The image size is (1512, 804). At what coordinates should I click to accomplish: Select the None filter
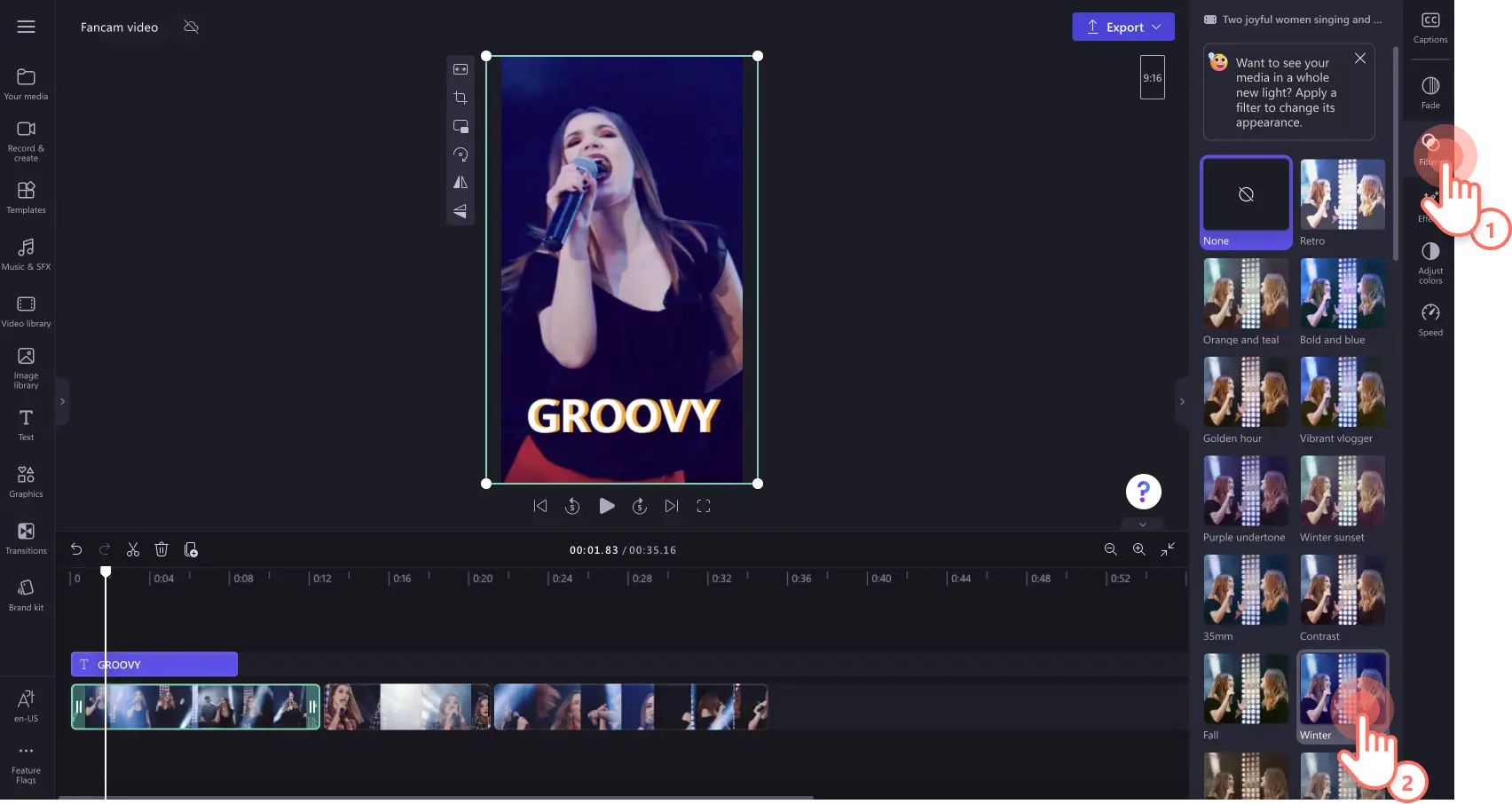(1246, 203)
